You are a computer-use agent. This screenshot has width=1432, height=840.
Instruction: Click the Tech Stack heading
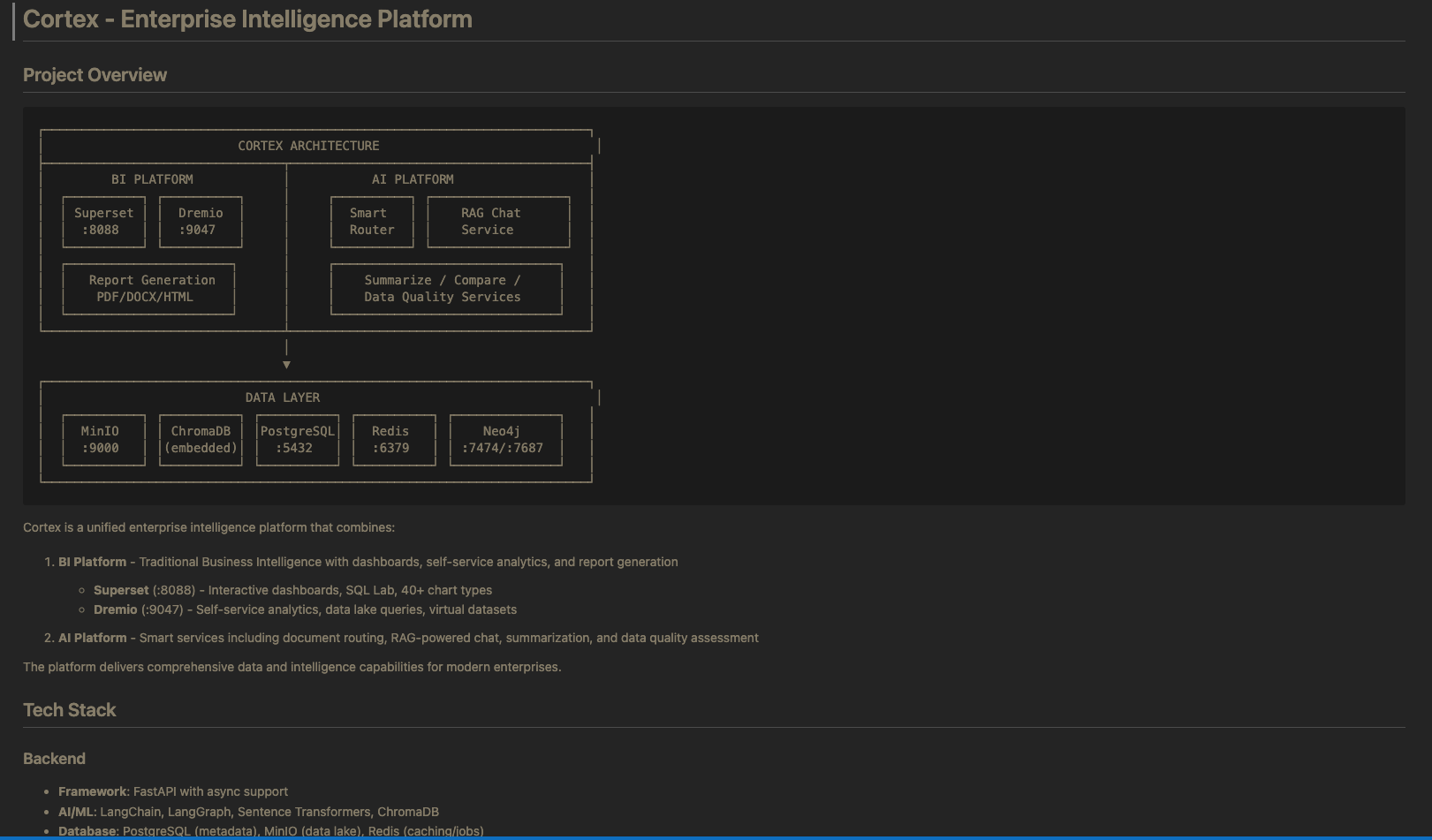tap(69, 709)
